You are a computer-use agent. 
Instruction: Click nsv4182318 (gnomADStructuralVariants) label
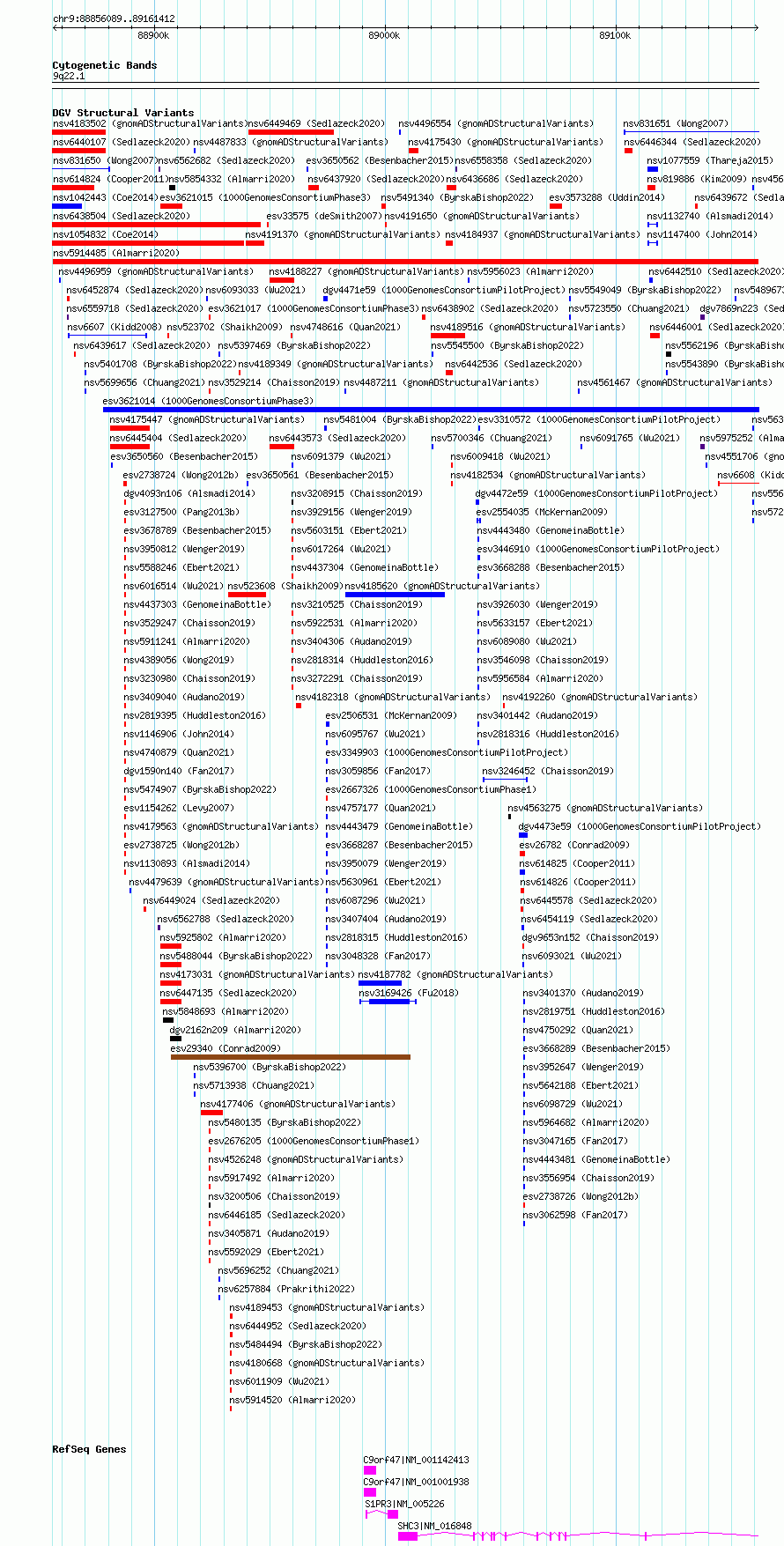393,697
